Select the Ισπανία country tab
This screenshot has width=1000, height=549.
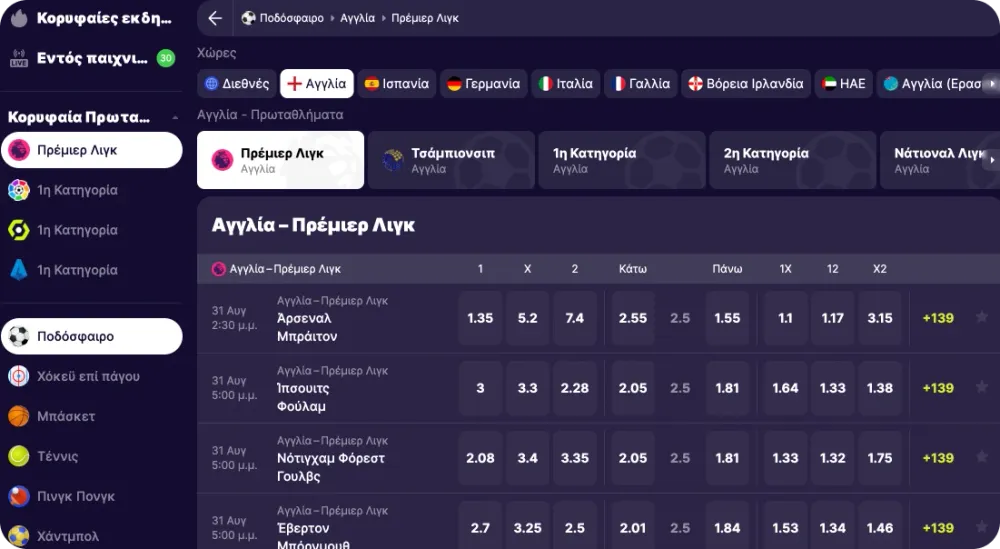pos(397,84)
